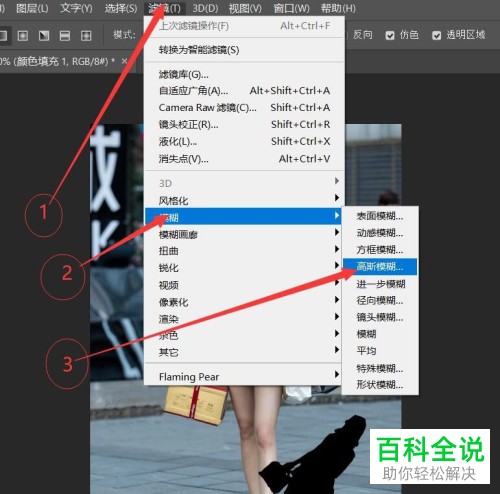Select 进一步模糊 from blur submenu
This screenshot has height=494, width=500.
[380, 284]
